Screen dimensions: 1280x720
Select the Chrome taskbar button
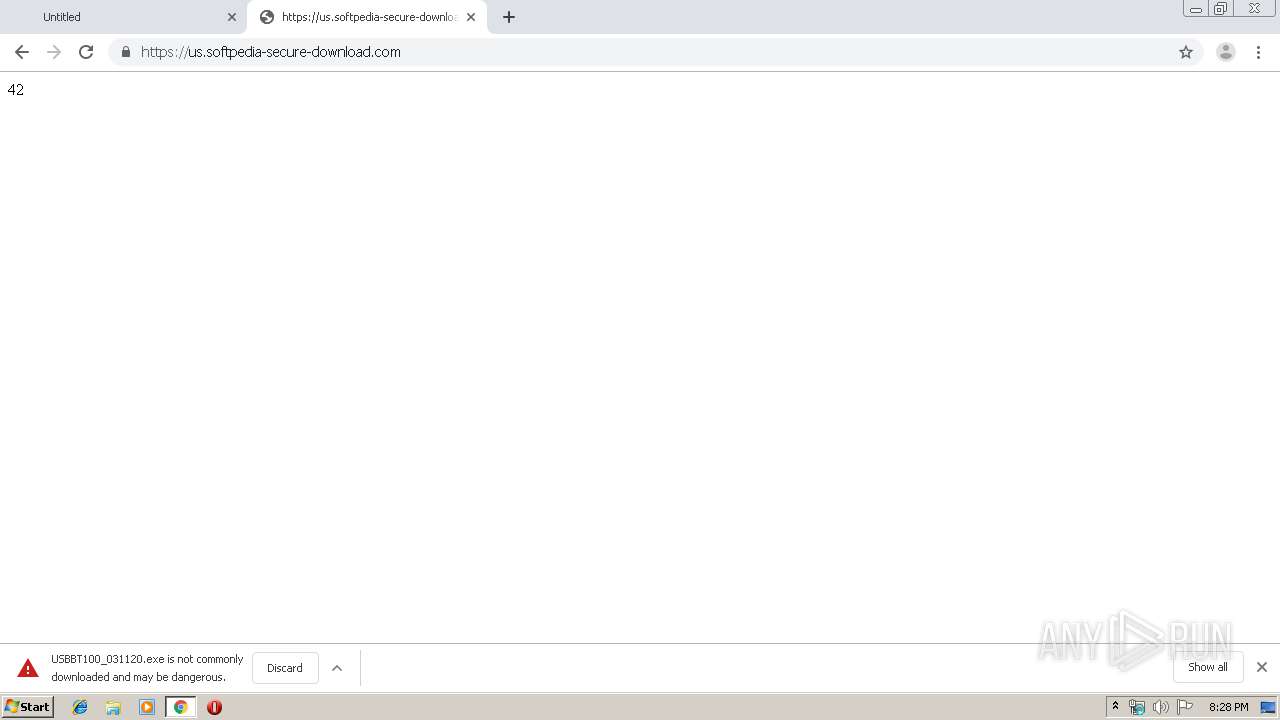click(181, 707)
